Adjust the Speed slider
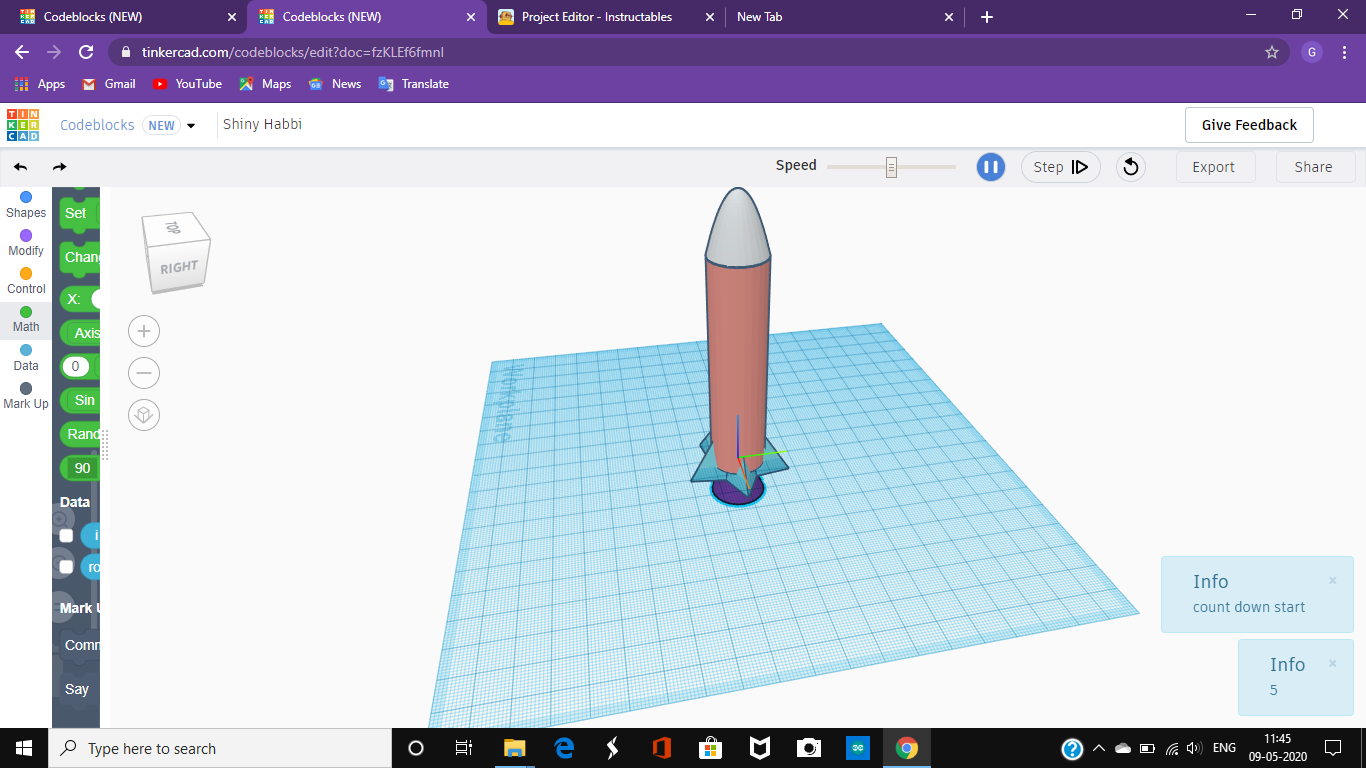1366x768 pixels. pos(889,165)
